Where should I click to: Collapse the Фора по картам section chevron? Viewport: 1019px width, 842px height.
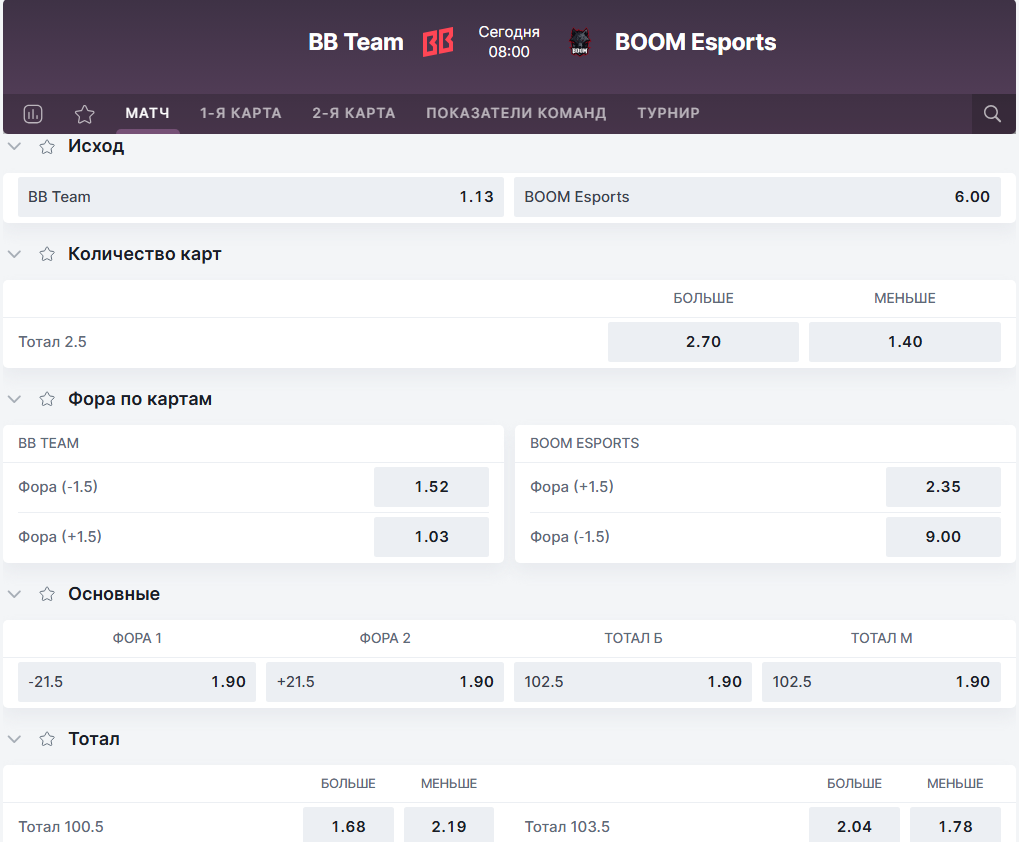pos(14,399)
